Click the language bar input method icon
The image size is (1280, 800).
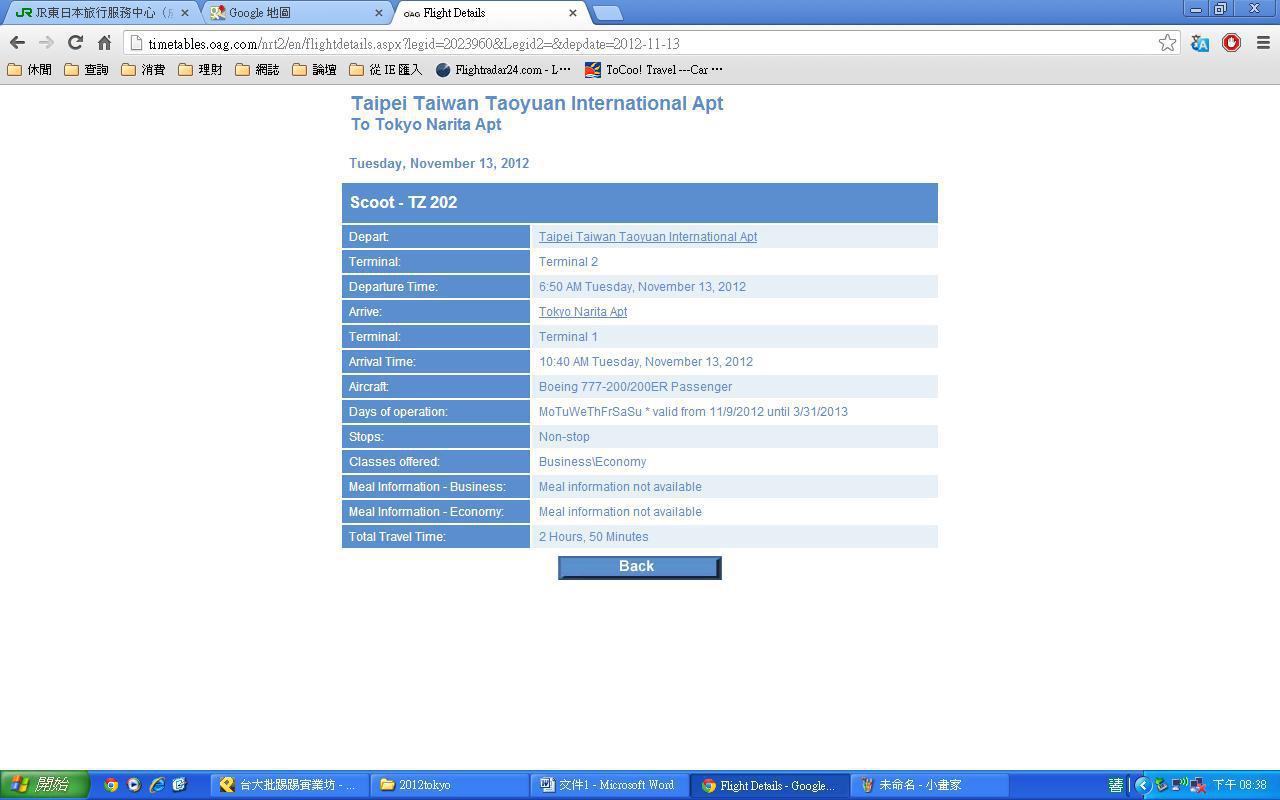(1115, 785)
